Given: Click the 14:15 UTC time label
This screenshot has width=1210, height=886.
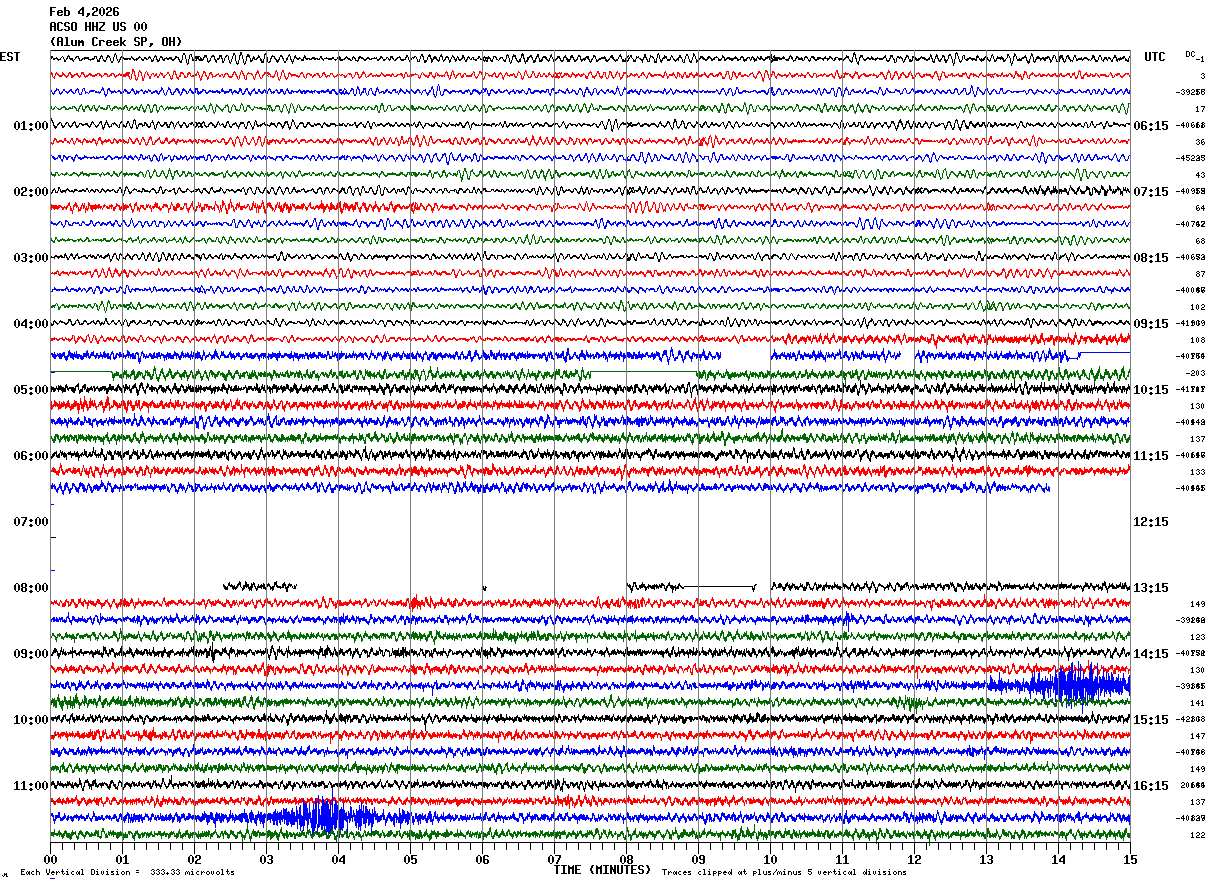Looking at the screenshot, I should click(1151, 654).
